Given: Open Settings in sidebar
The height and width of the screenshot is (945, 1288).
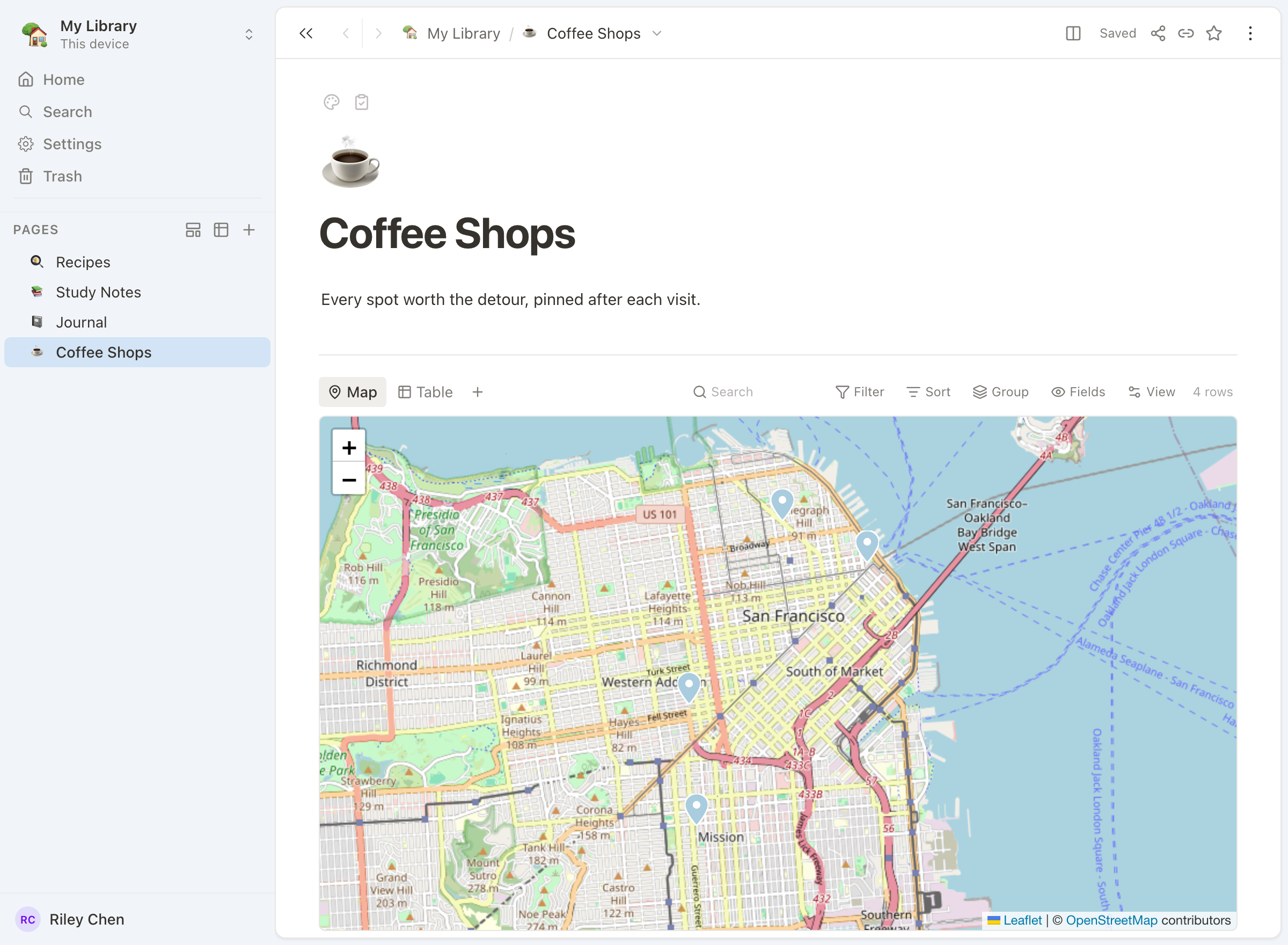Looking at the screenshot, I should tap(137, 144).
